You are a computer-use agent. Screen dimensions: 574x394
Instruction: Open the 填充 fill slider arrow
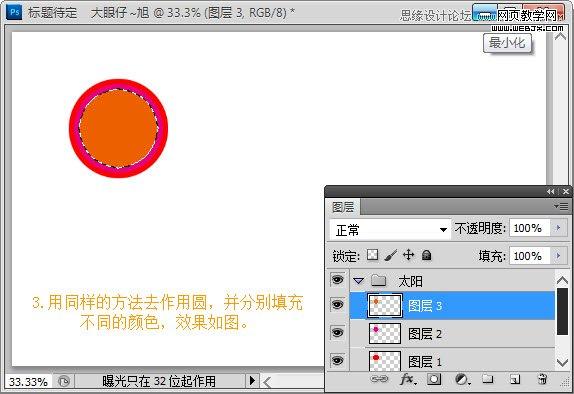558,256
